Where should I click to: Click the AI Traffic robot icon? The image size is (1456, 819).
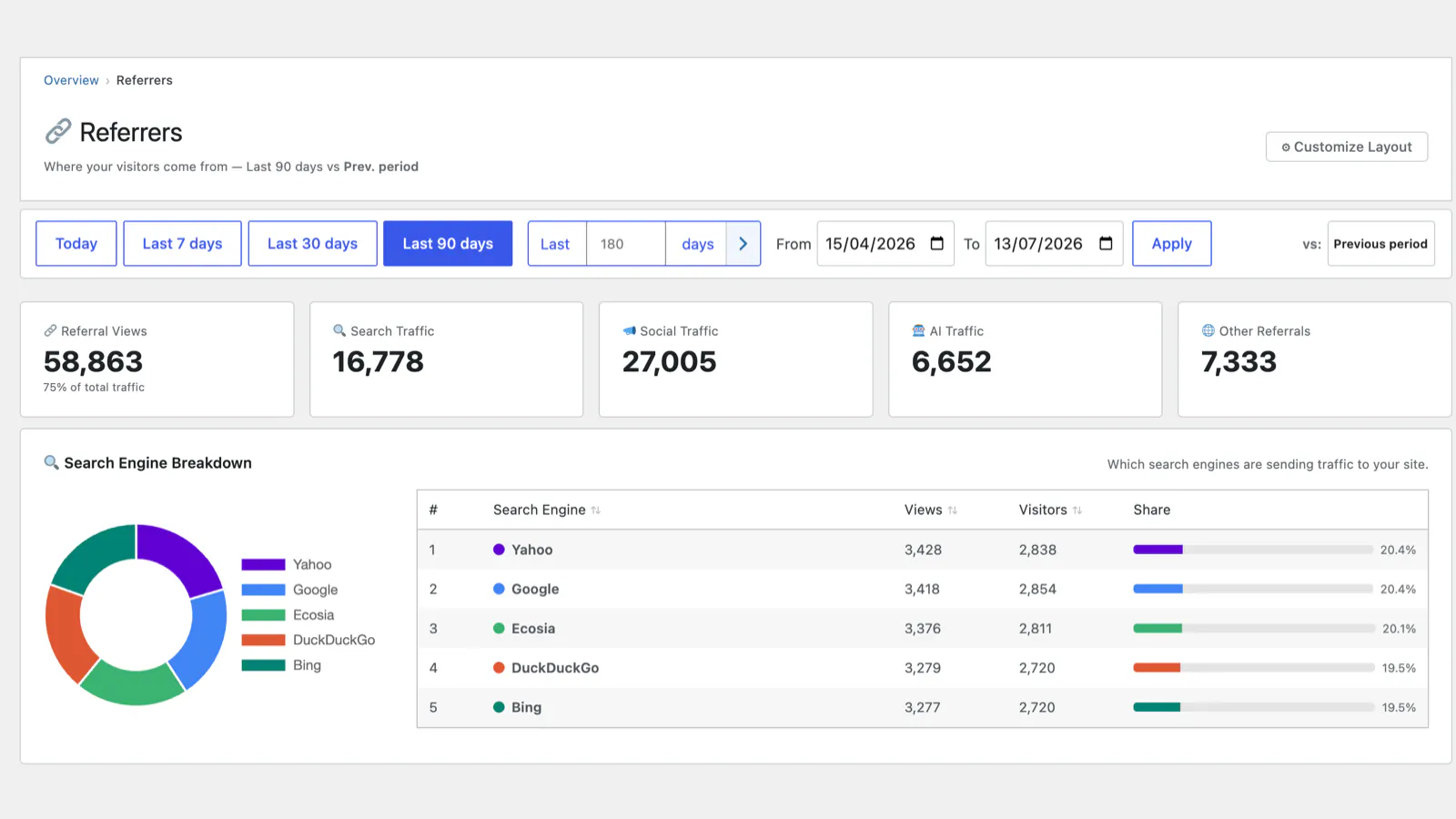[918, 330]
